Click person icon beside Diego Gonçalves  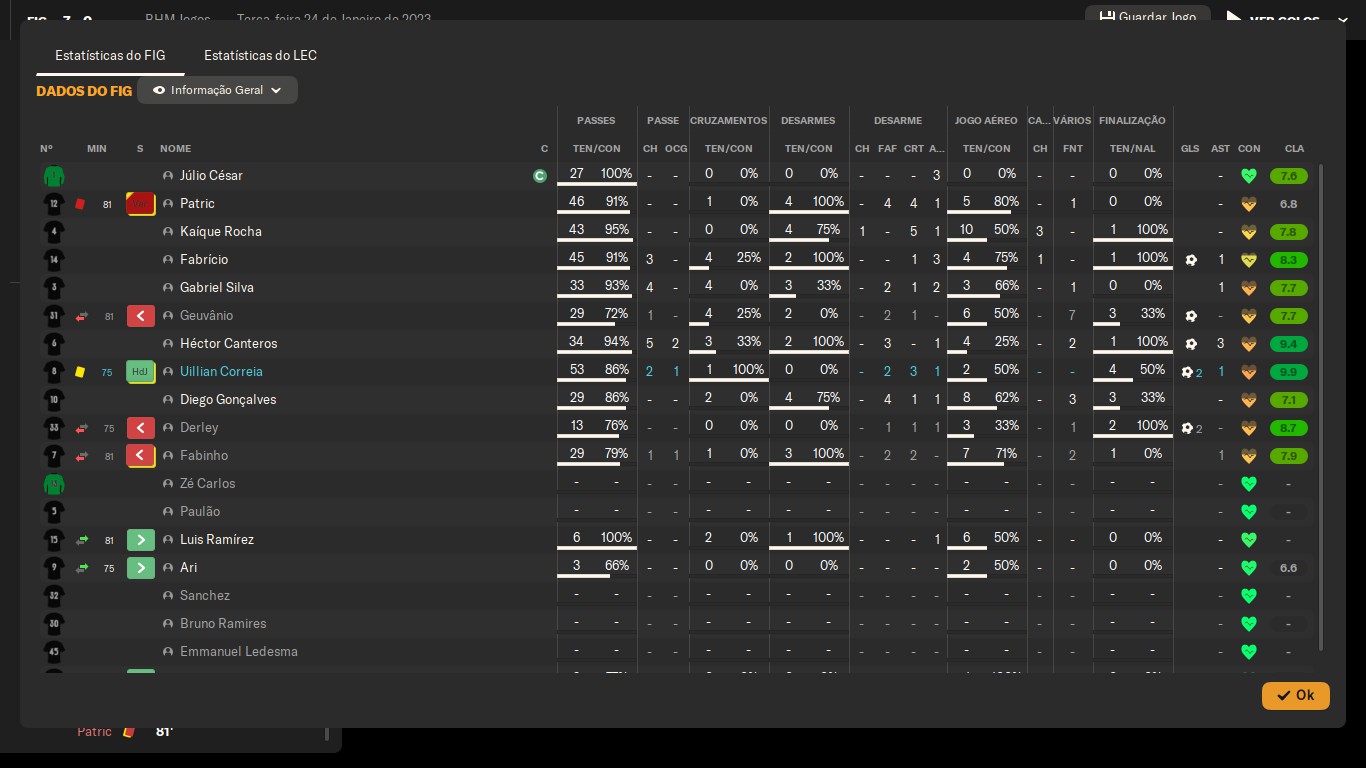(168, 400)
